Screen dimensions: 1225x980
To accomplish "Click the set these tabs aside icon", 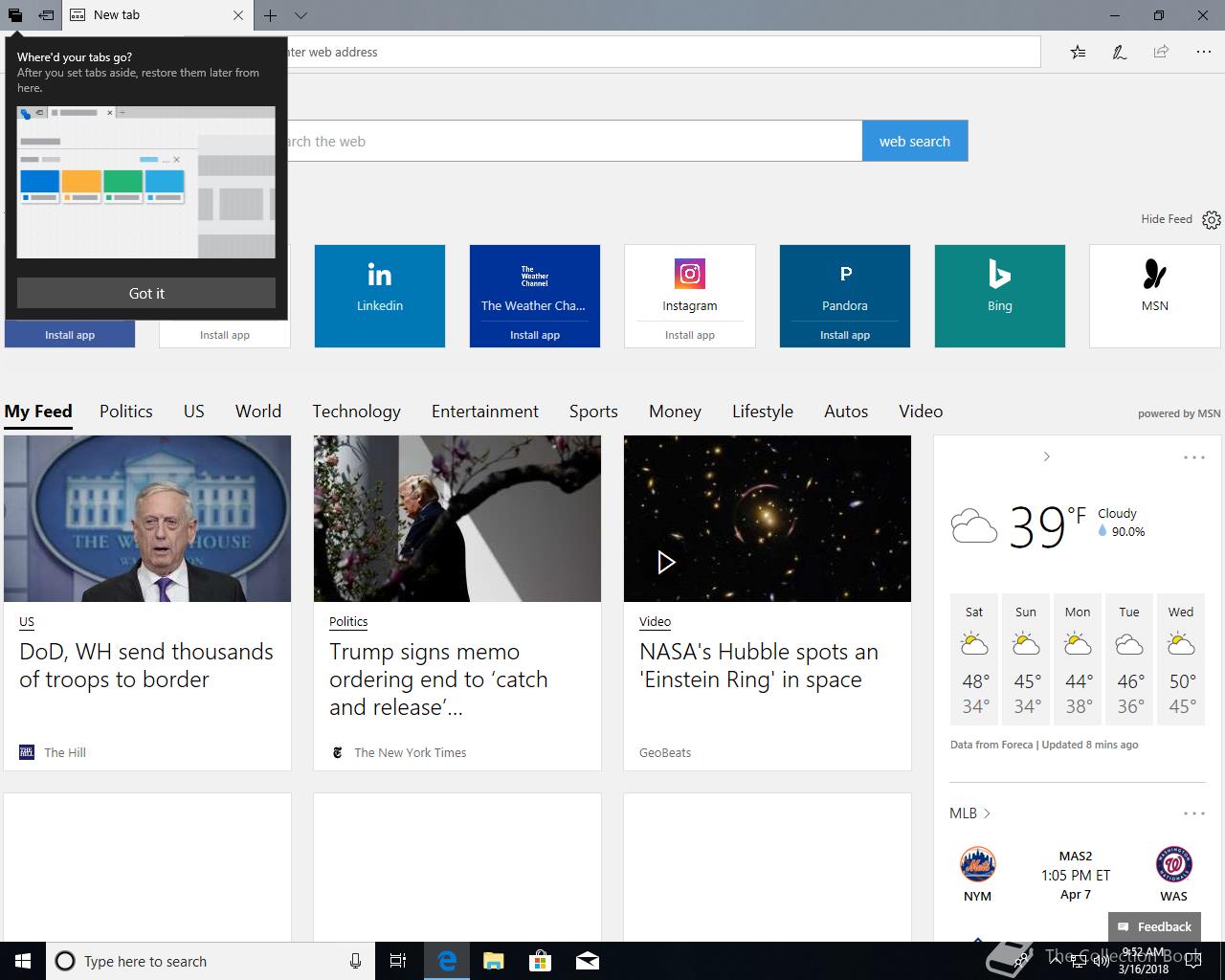I will (46, 15).
